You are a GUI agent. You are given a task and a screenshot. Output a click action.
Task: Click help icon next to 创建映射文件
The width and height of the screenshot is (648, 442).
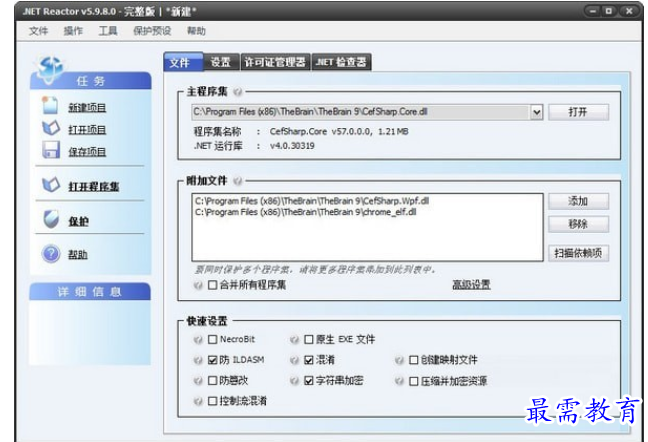(x=399, y=360)
